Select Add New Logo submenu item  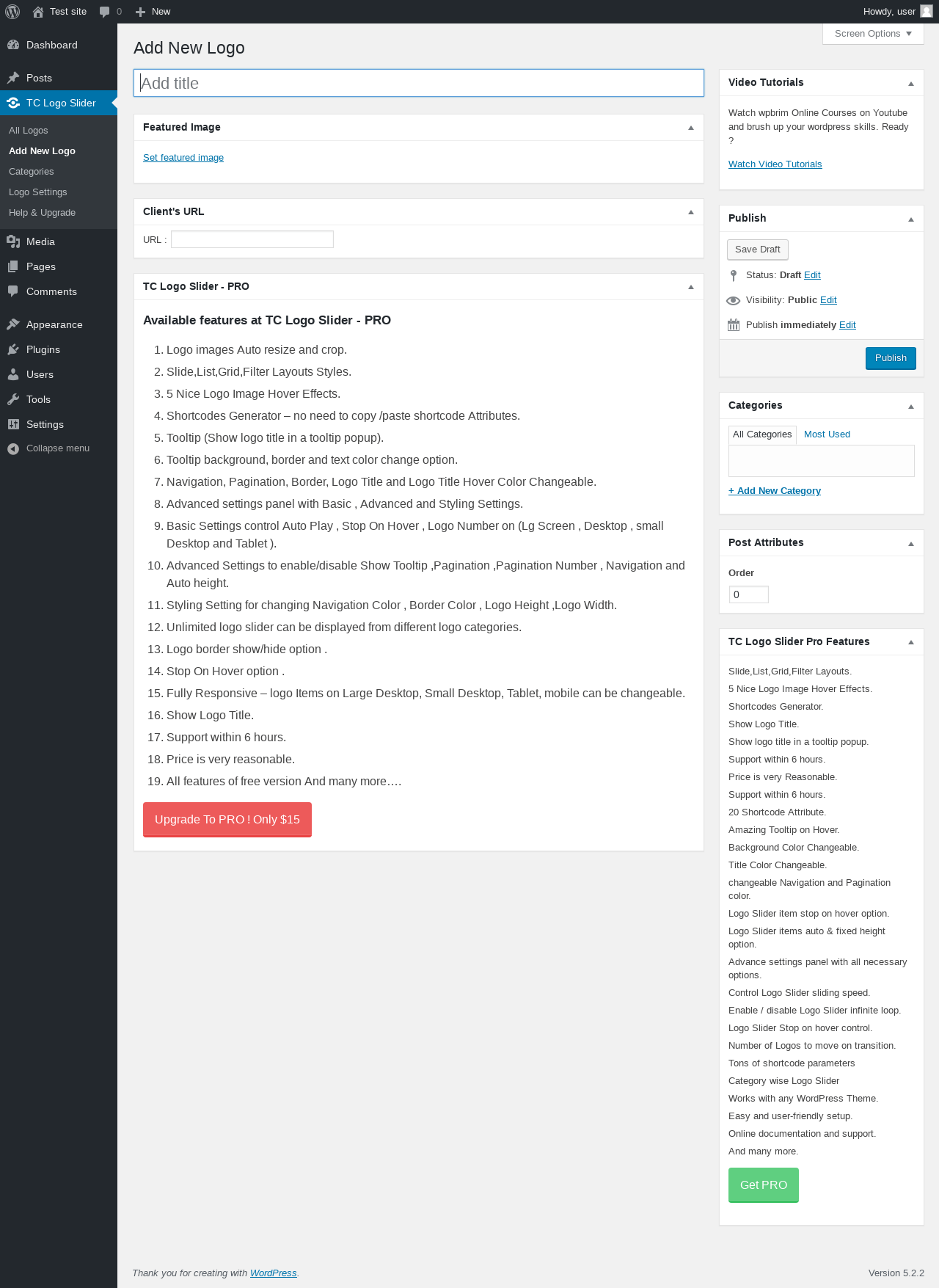pyautogui.click(x=43, y=151)
